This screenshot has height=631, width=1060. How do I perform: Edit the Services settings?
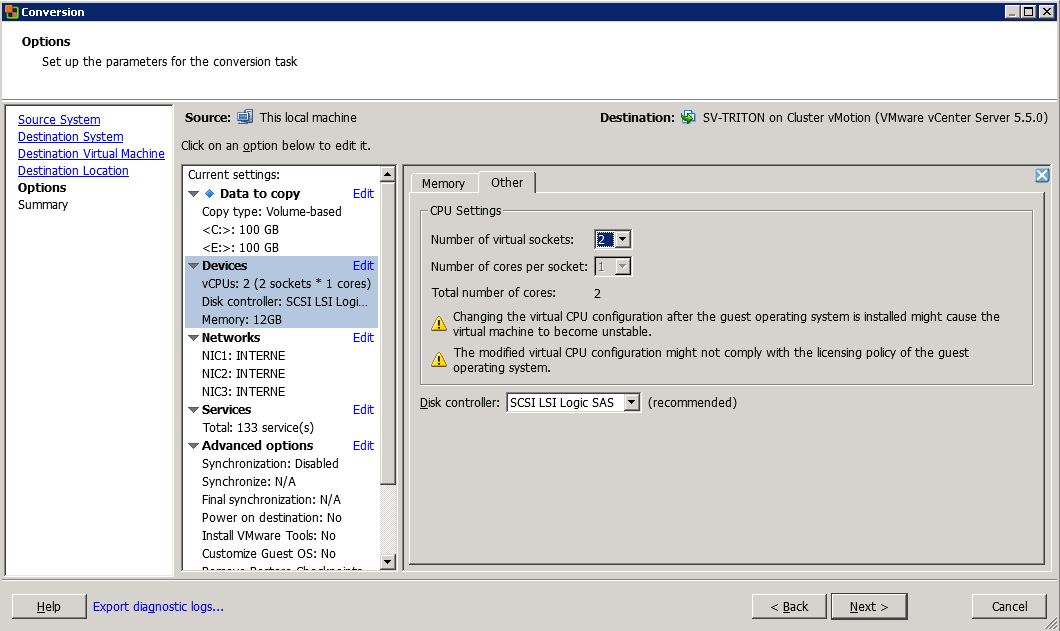coord(363,410)
